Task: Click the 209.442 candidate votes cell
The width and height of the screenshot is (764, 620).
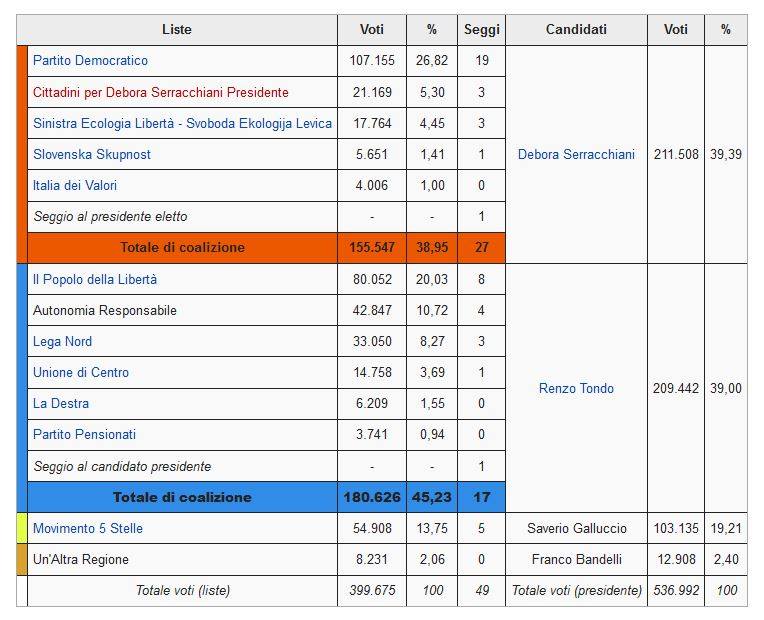Action: click(x=676, y=388)
